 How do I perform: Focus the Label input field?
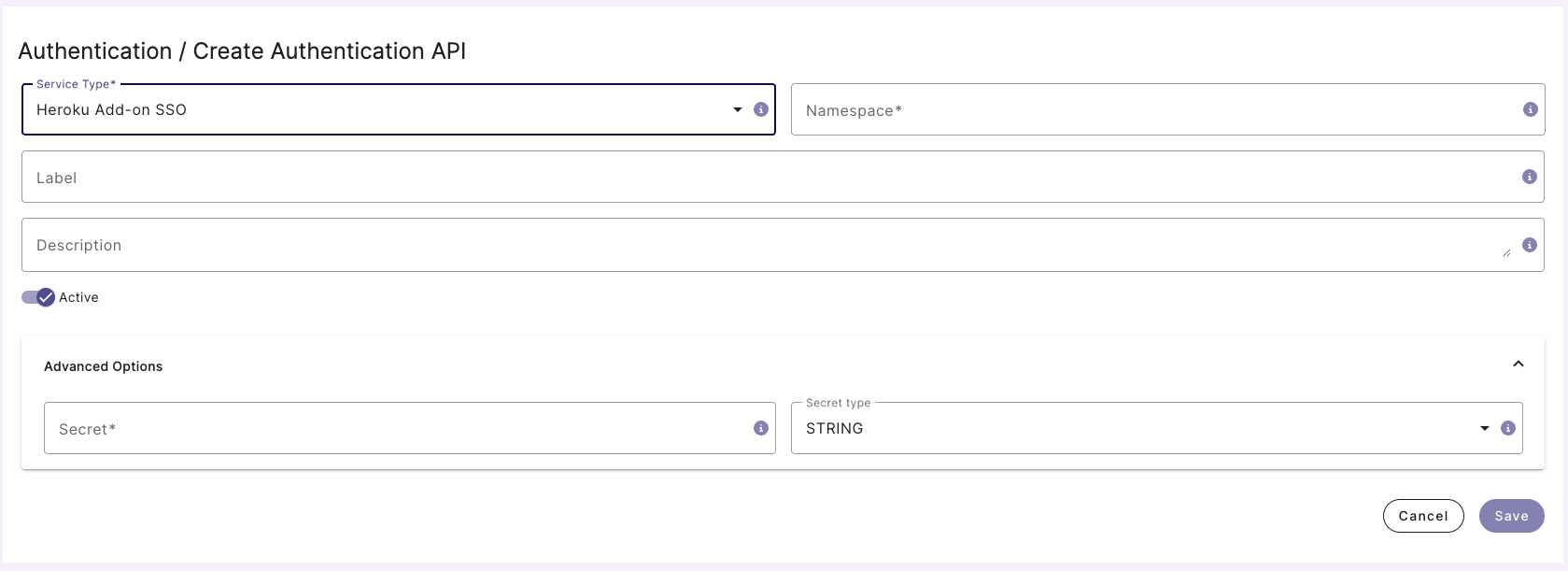pyautogui.click(x=766, y=178)
